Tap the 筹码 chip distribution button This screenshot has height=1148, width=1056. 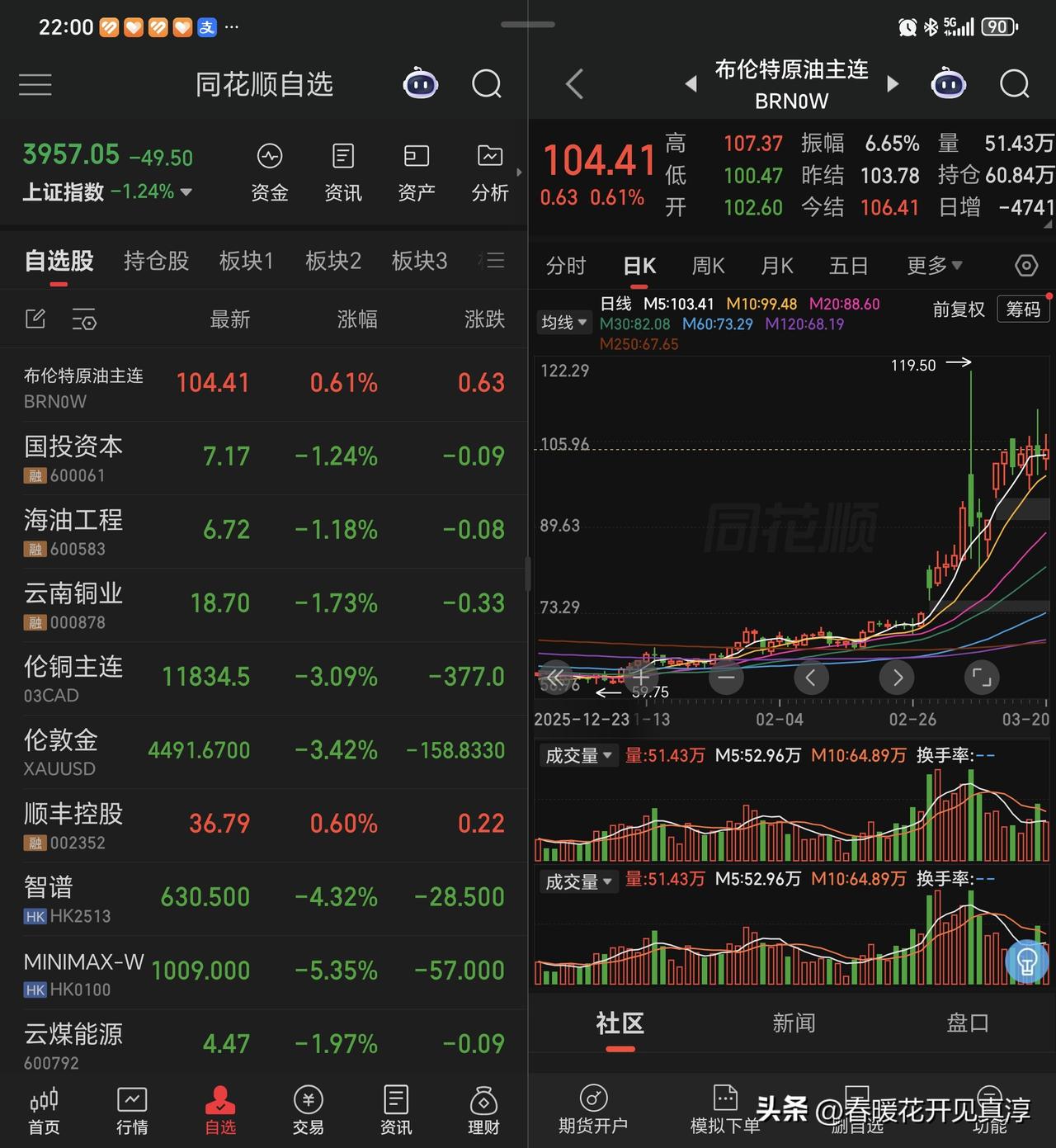click(x=1024, y=309)
